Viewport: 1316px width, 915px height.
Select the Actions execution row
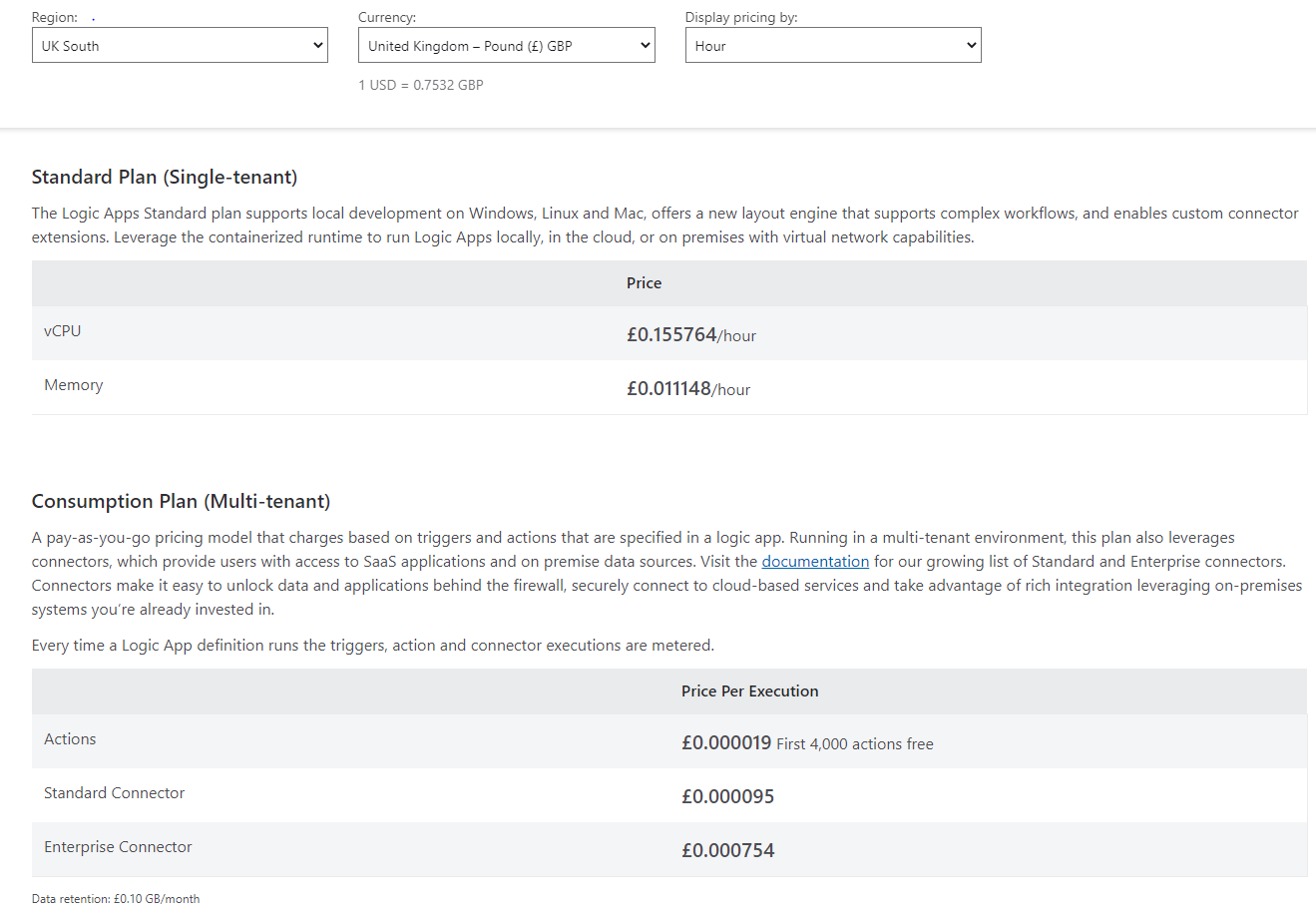point(70,738)
